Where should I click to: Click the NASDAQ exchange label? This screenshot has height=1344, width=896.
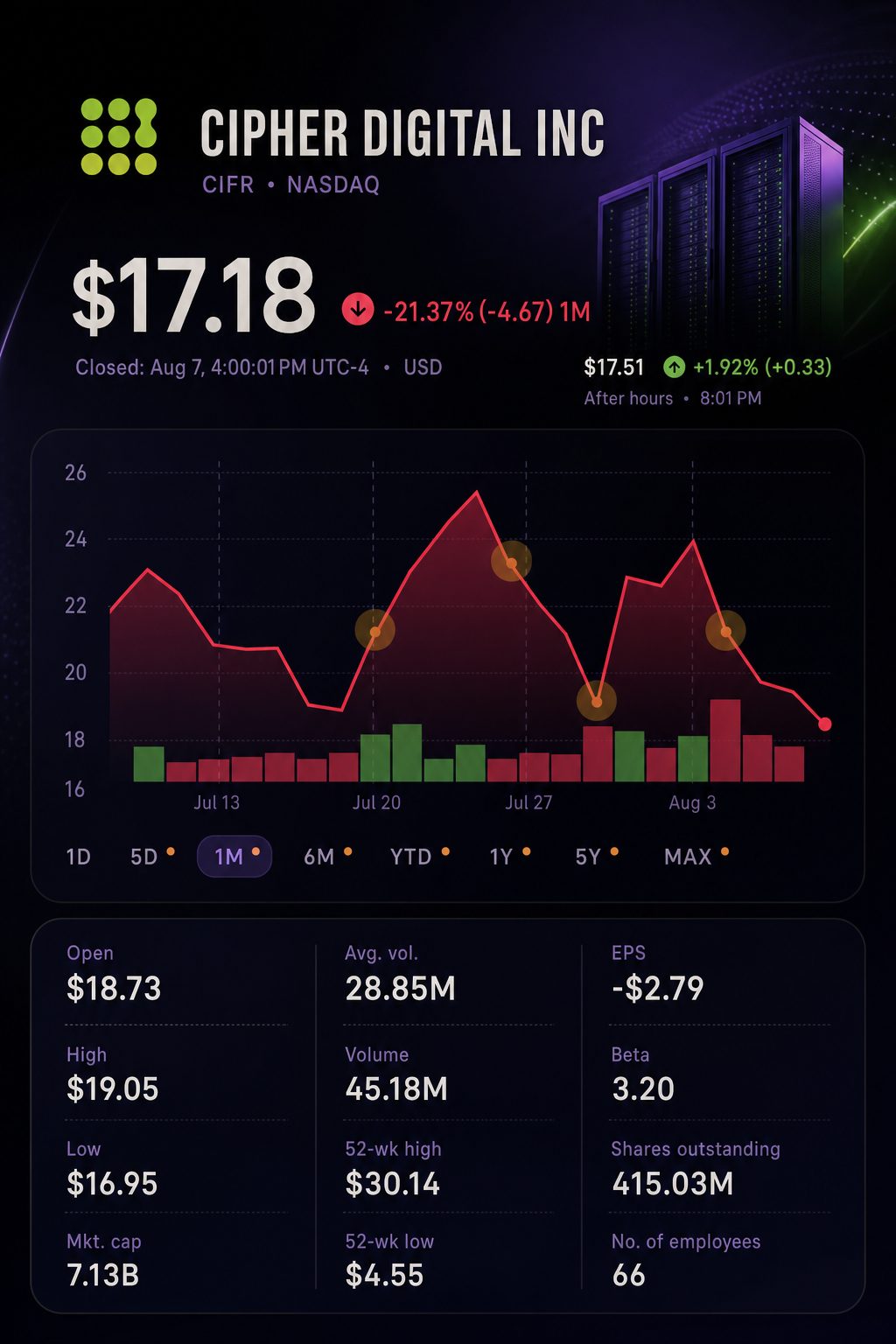333,185
